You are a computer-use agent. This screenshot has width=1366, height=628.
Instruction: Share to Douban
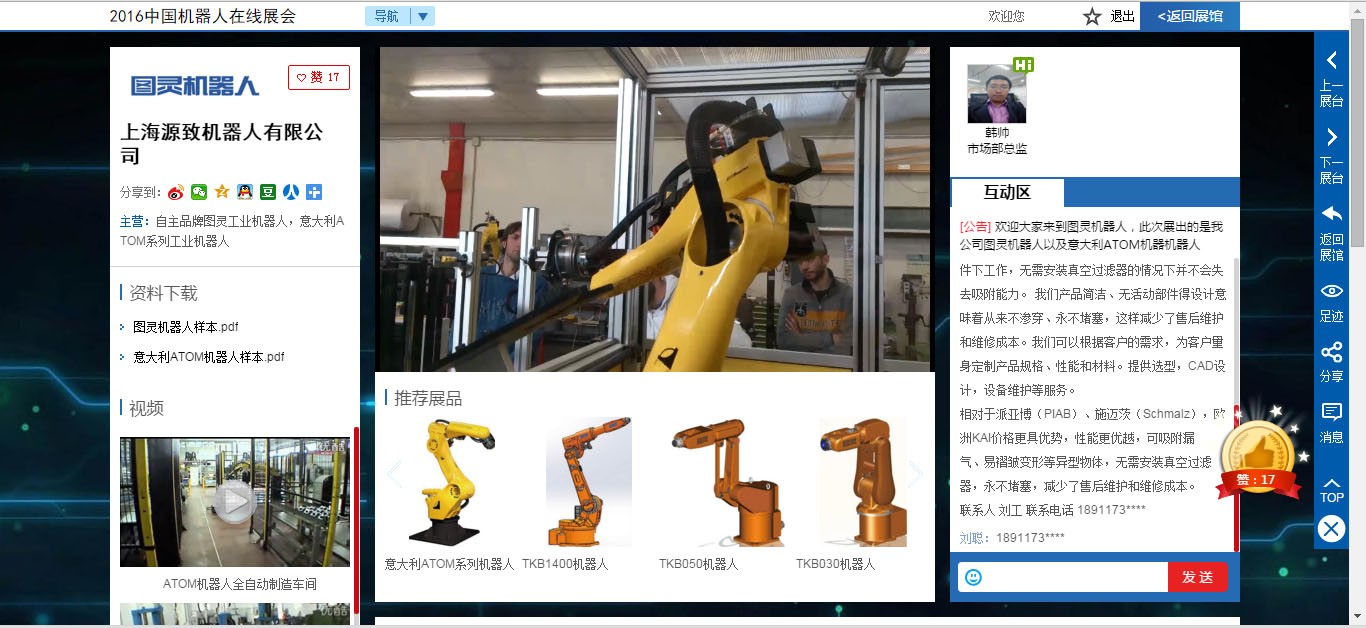tap(268, 192)
